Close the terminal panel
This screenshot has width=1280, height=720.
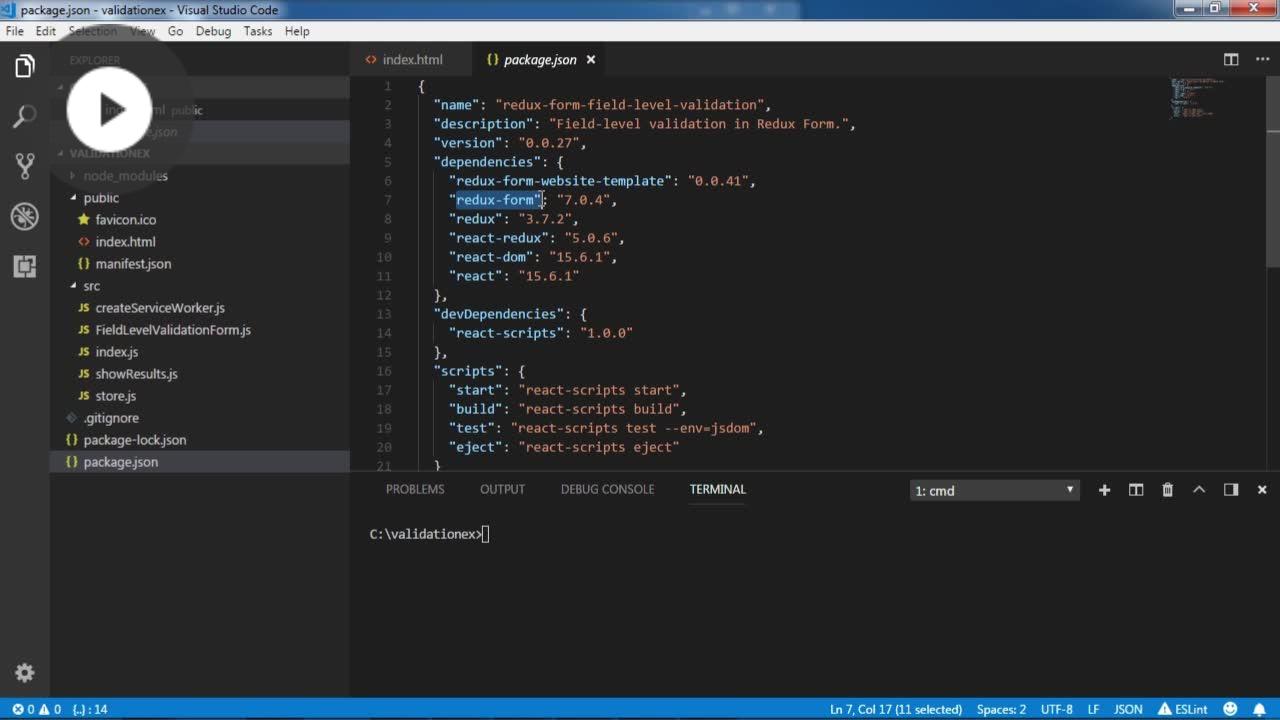click(1262, 490)
